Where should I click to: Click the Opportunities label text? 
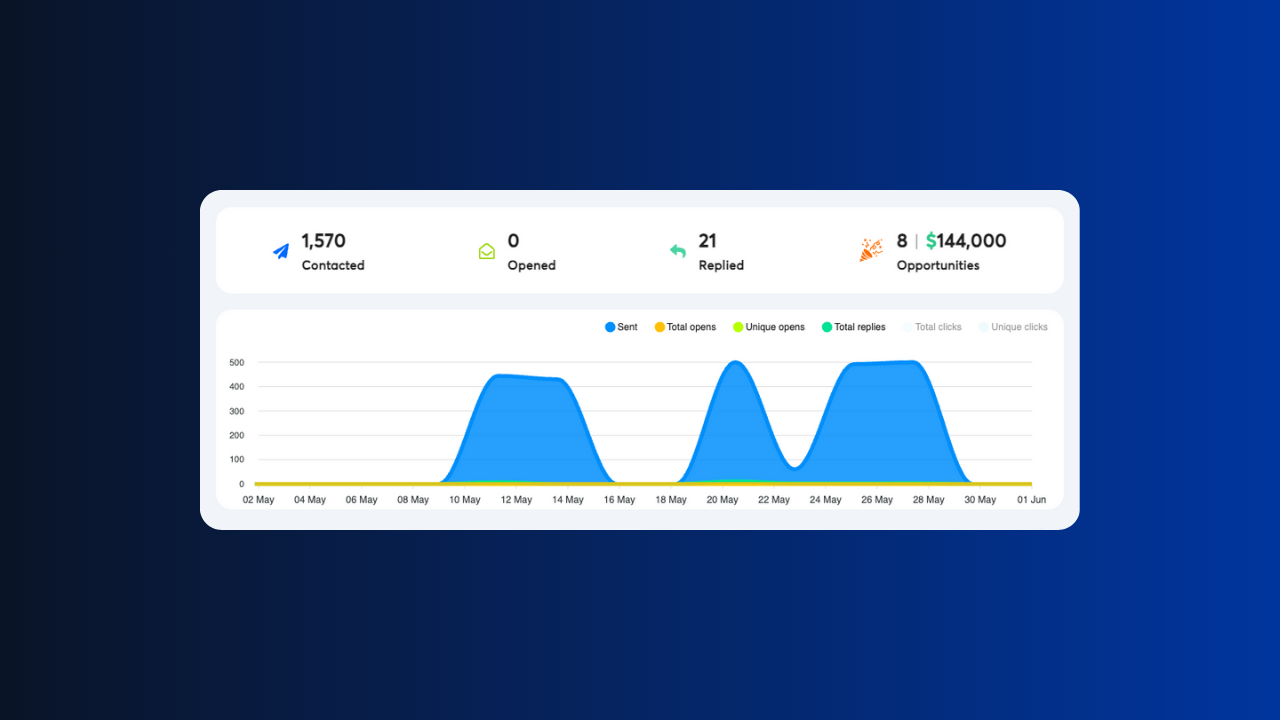click(x=937, y=266)
